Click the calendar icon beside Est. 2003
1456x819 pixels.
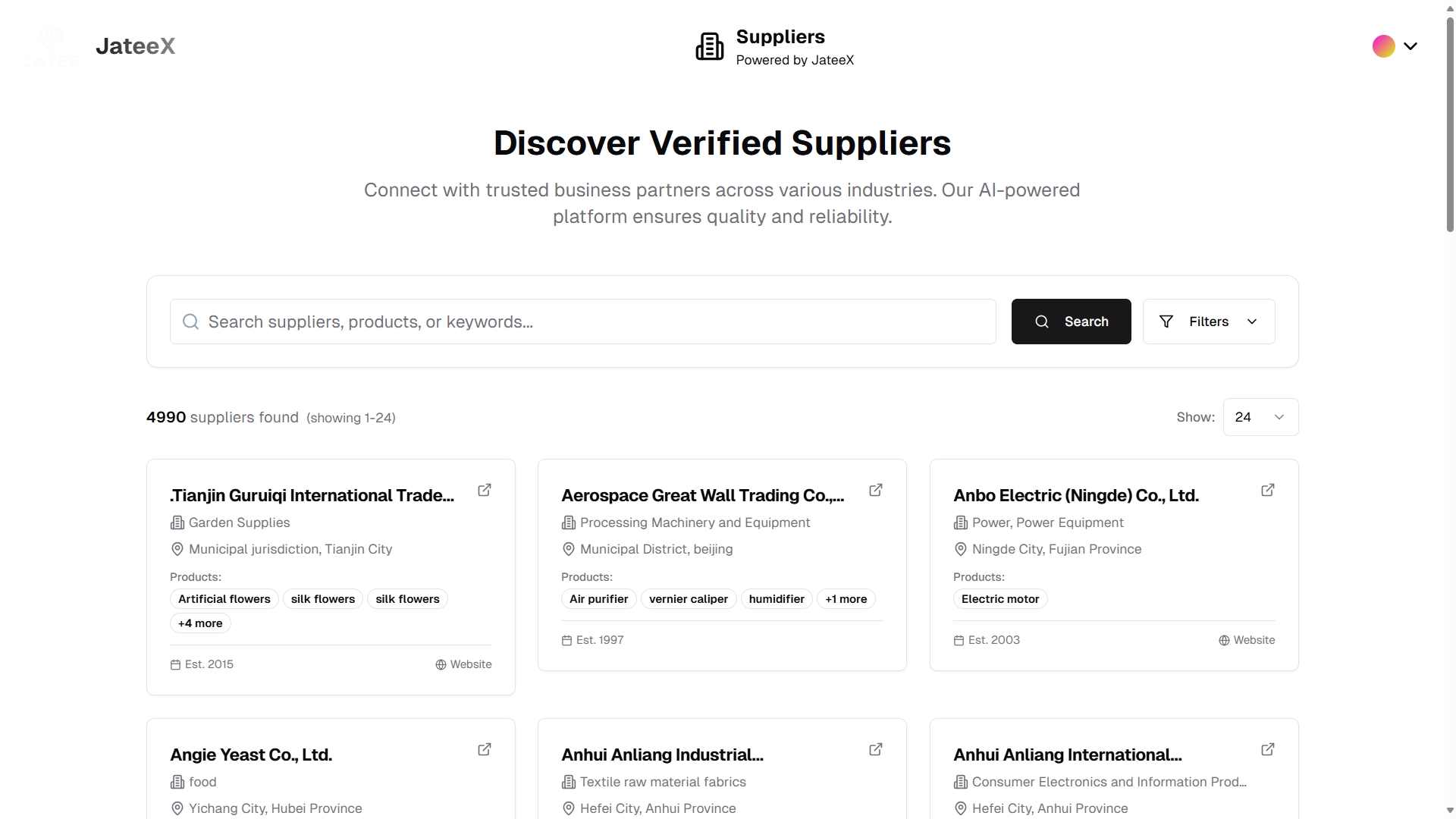coord(959,640)
